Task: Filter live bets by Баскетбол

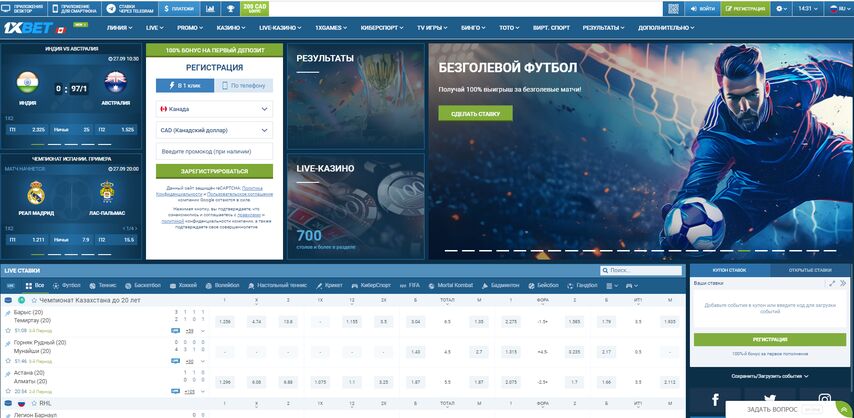Action: pos(143,285)
